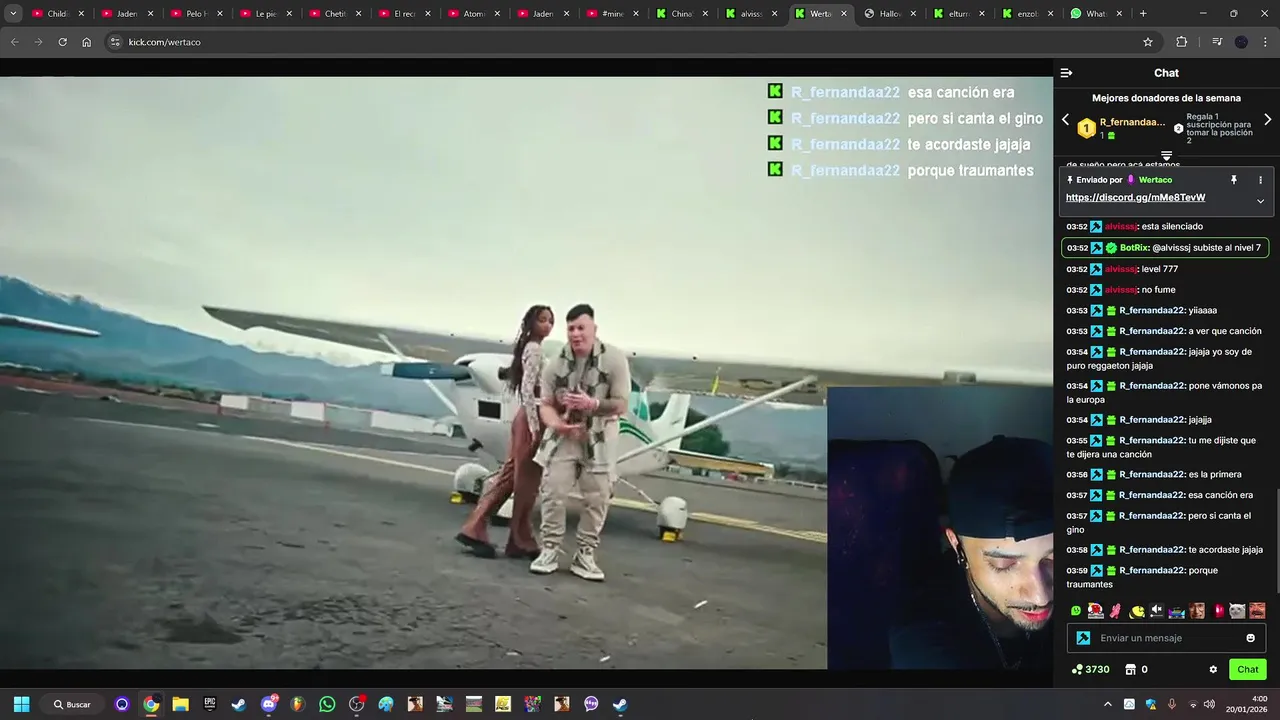Switch to the Pelo YouTube tab
Screen dimensions: 1280x720
pyautogui.click(x=195, y=14)
